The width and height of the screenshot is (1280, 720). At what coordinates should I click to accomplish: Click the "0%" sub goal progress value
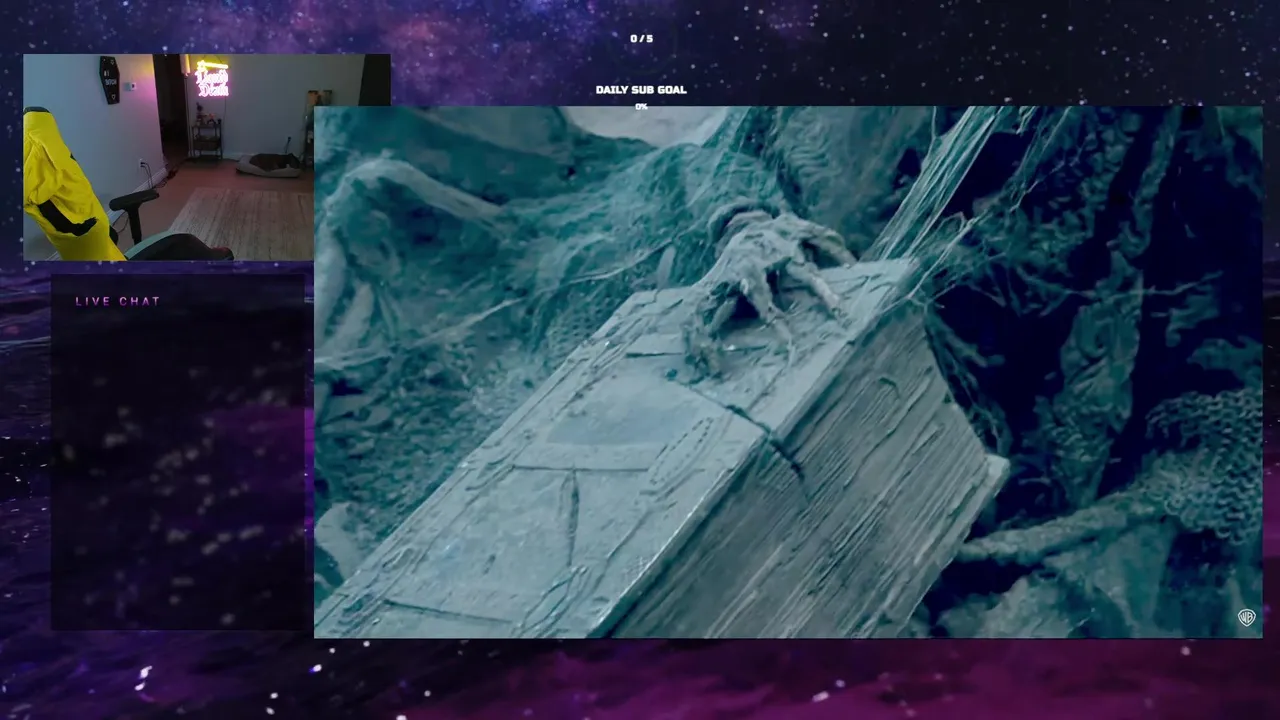(641, 106)
